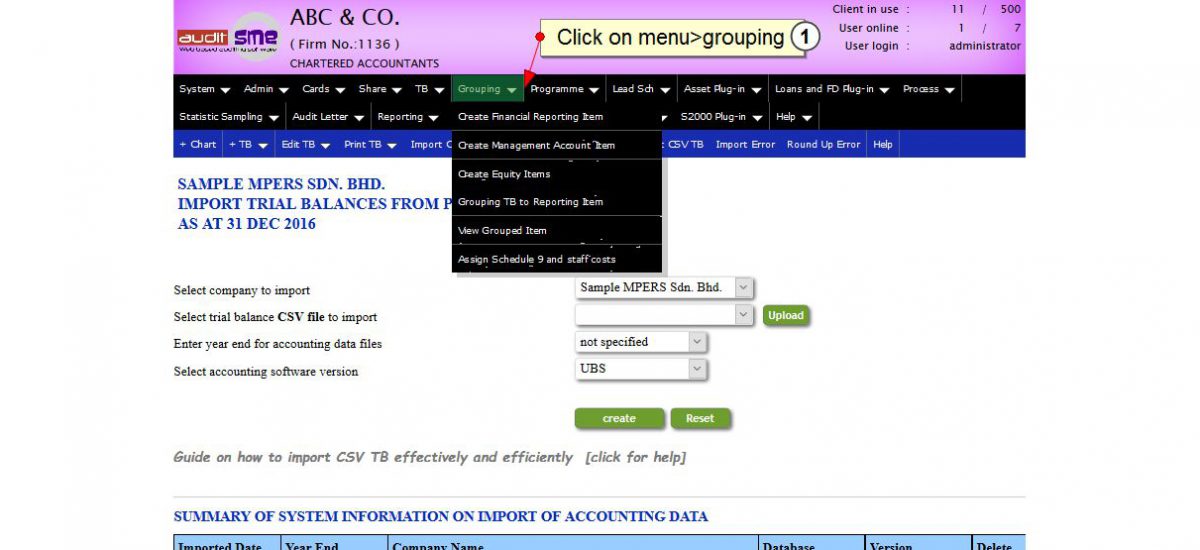The height and width of the screenshot is (550, 1200).
Task: Expand the year end dropdown
Action: 642,342
